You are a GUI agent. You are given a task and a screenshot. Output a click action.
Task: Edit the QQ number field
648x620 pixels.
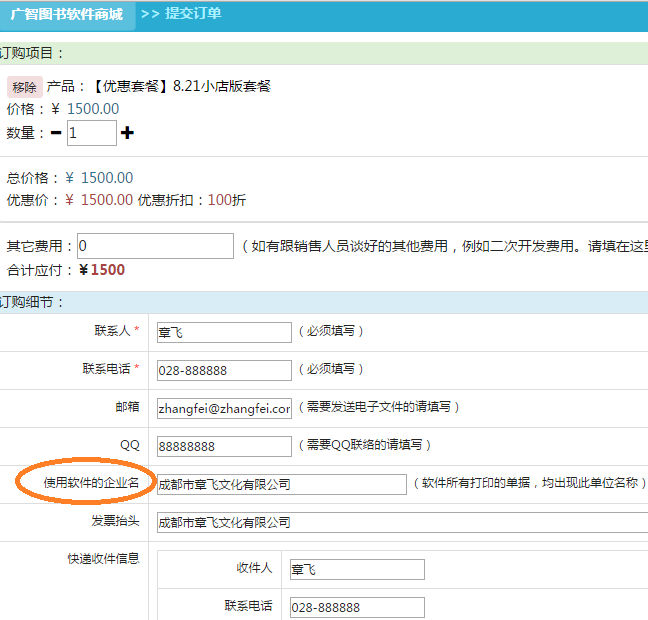224,446
